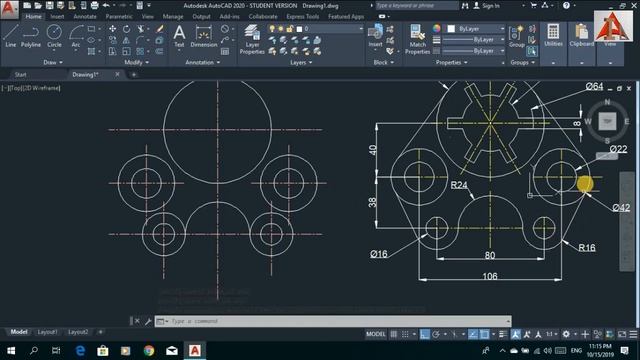Activate the Fillet tool
640x360 pixels.
140,40
